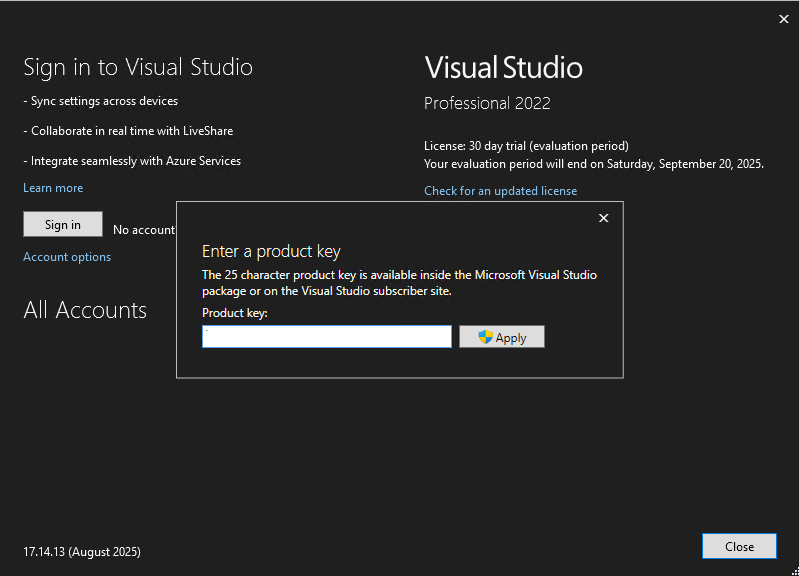Click the Apply button with shield icon
The width and height of the screenshot is (799, 576).
(502, 337)
